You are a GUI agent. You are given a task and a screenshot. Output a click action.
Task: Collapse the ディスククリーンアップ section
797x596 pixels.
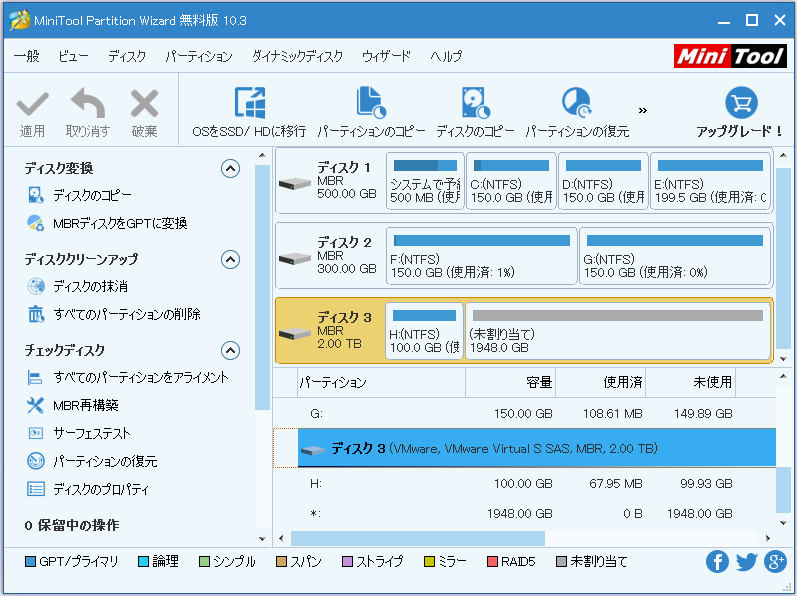(x=231, y=259)
